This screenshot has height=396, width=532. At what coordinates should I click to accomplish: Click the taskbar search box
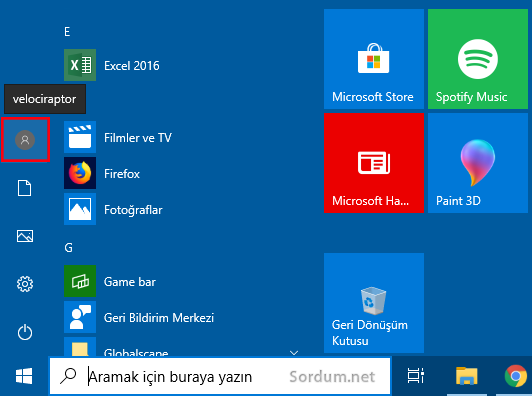tap(220, 376)
